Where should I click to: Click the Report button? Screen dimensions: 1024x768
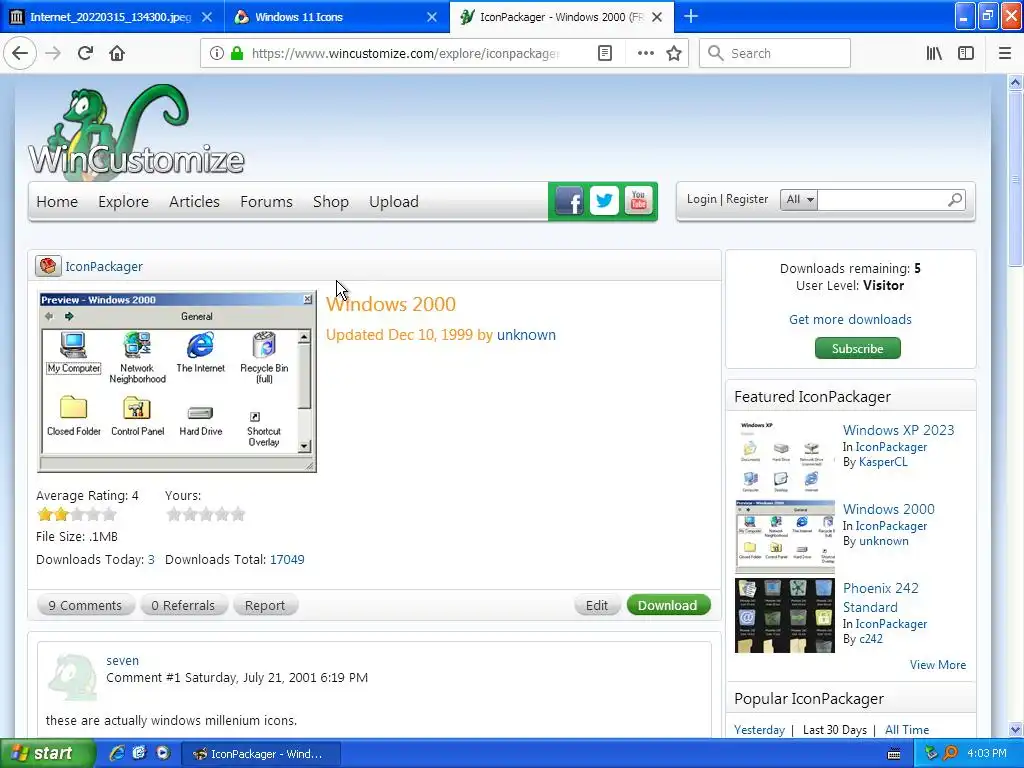tap(264, 605)
